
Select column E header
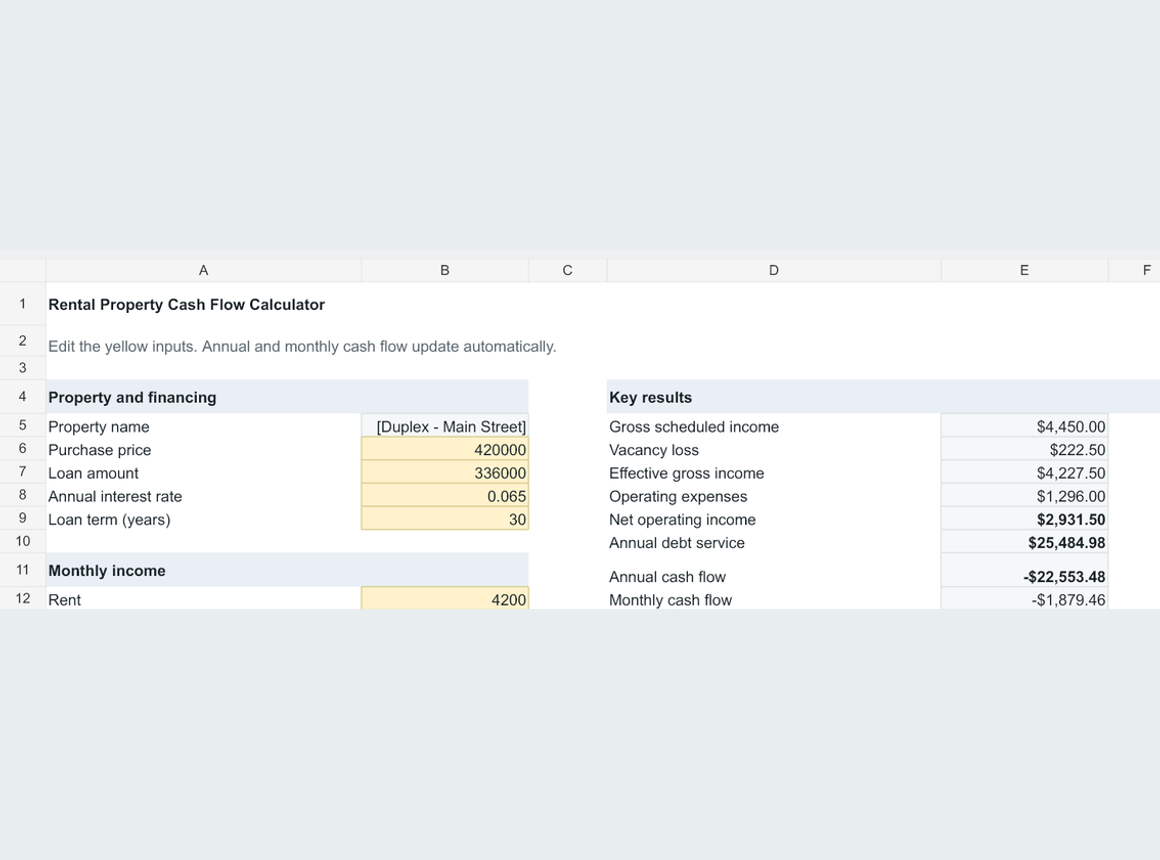point(1025,270)
